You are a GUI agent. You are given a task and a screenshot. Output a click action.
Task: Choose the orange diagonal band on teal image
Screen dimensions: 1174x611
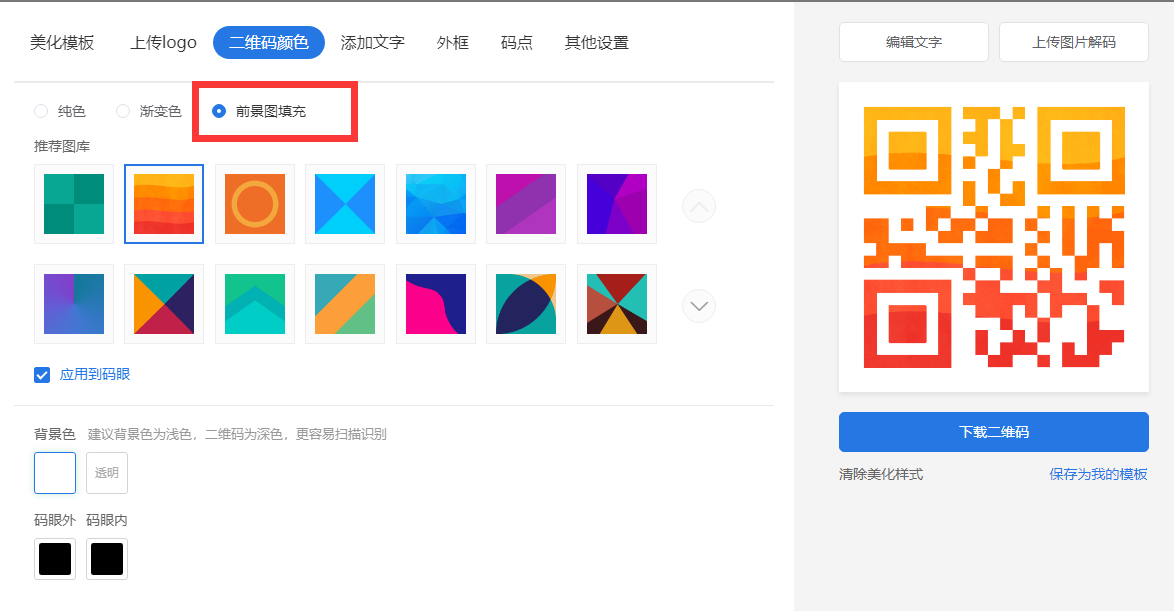pos(345,304)
